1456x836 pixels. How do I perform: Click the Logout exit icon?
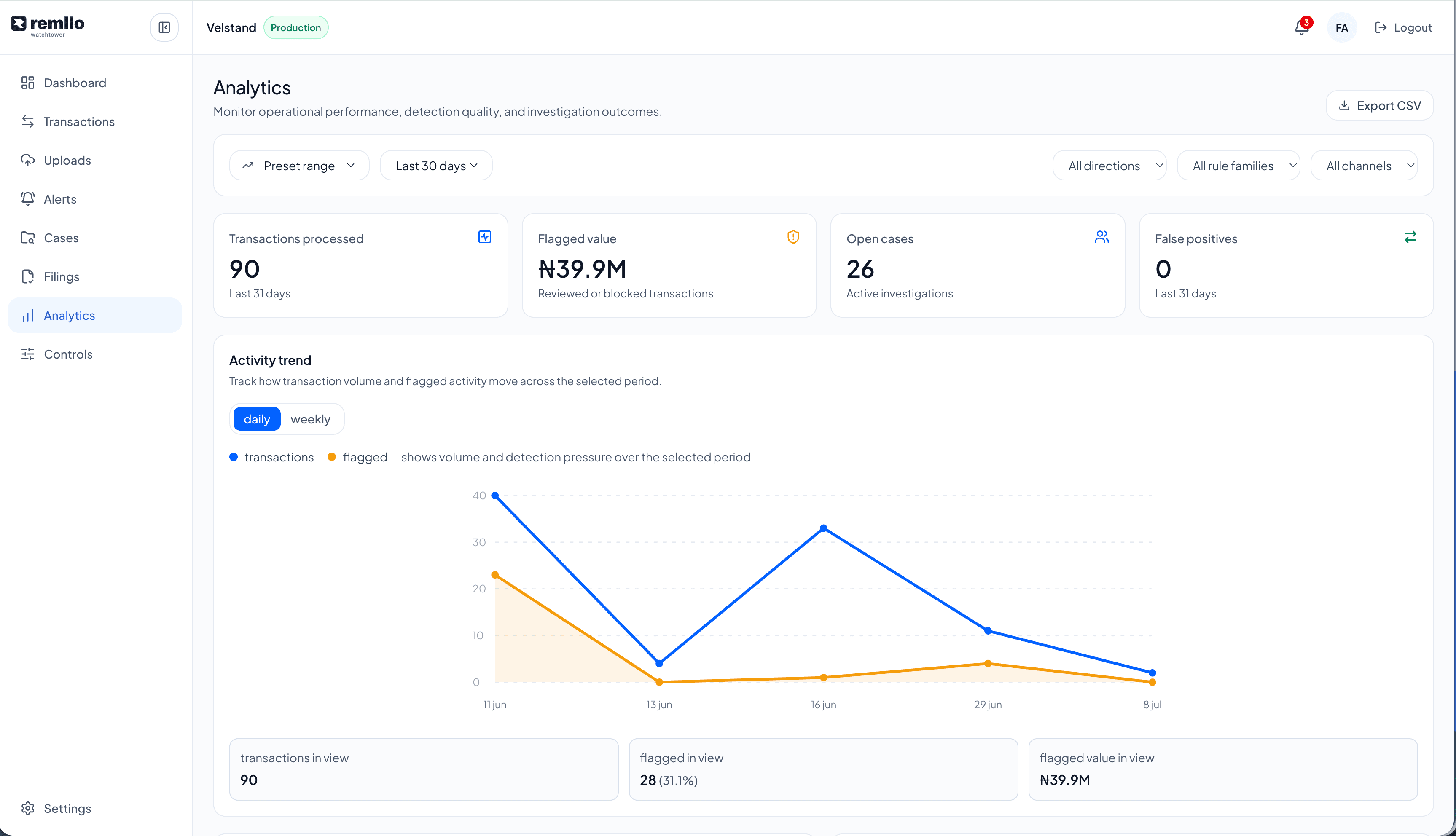(x=1381, y=27)
